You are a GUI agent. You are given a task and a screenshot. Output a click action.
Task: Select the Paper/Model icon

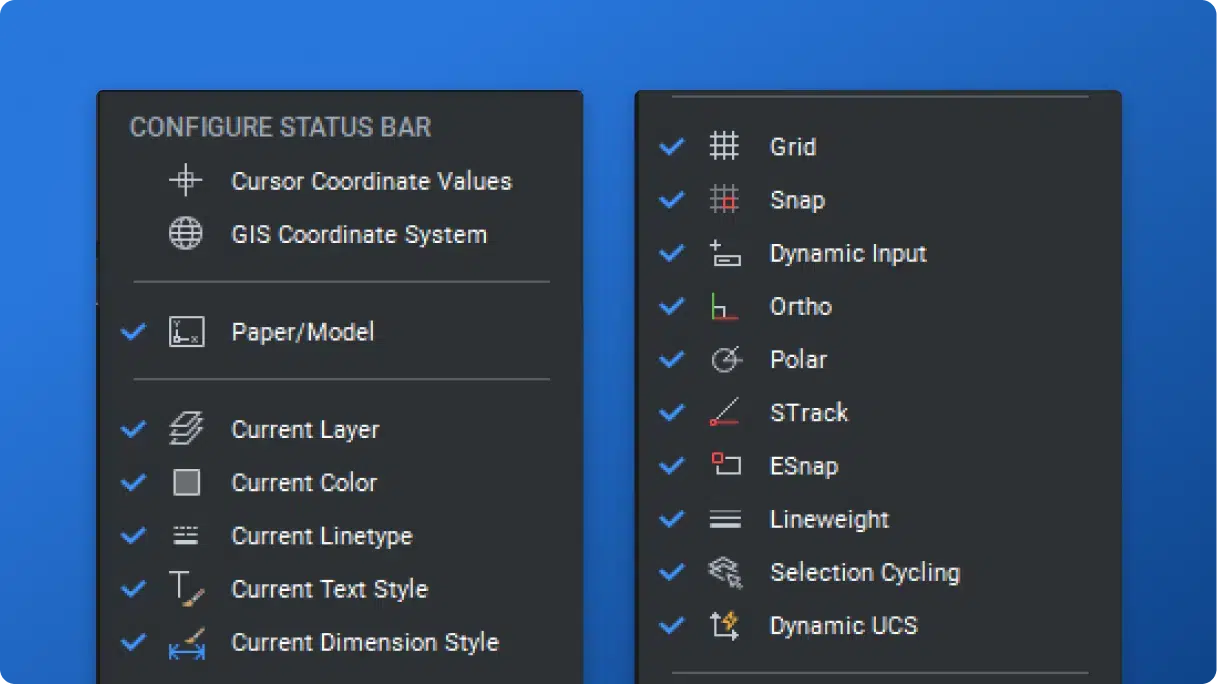coord(186,331)
